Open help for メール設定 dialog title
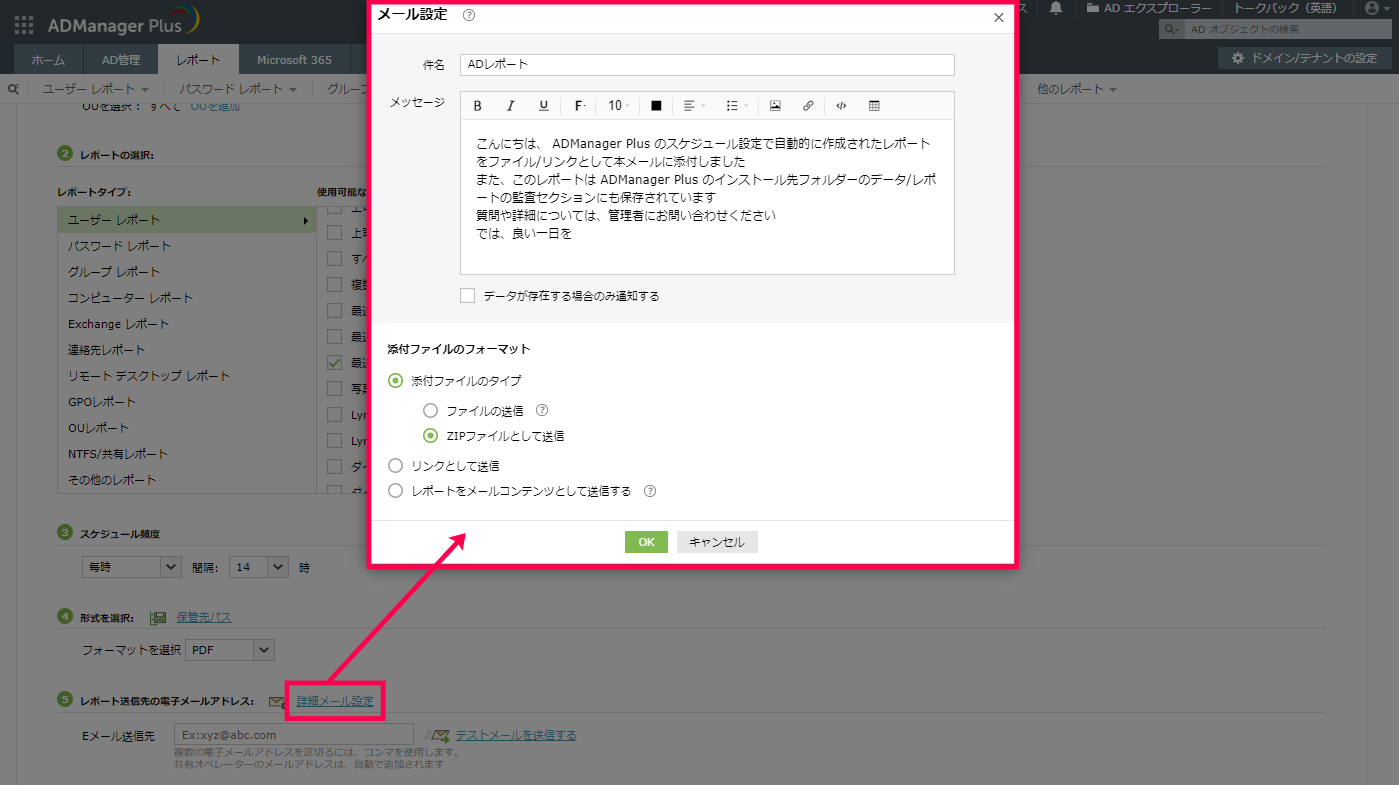Image resolution: width=1399 pixels, height=785 pixels. click(469, 15)
